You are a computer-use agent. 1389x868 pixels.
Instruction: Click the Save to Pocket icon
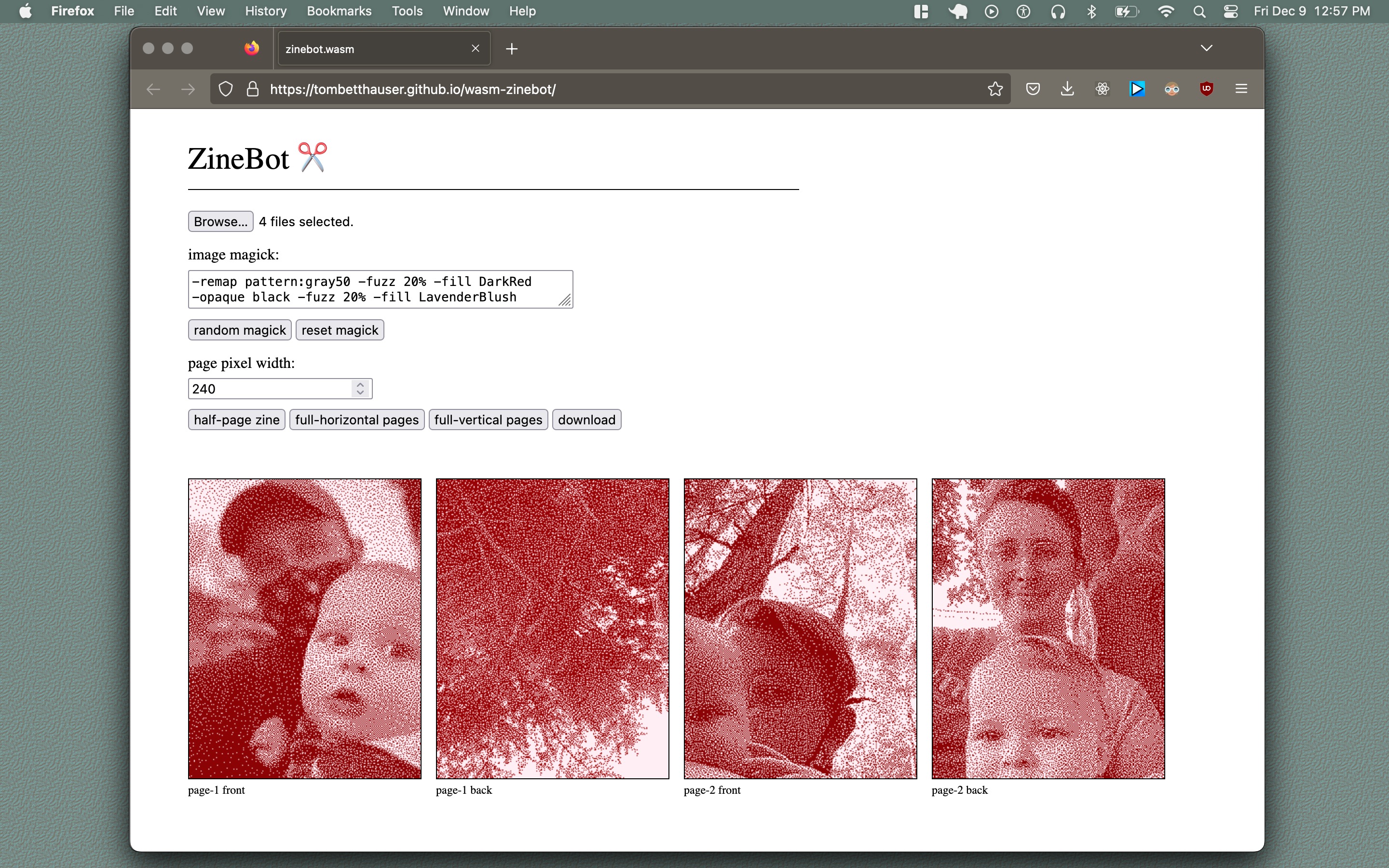click(x=1033, y=89)
